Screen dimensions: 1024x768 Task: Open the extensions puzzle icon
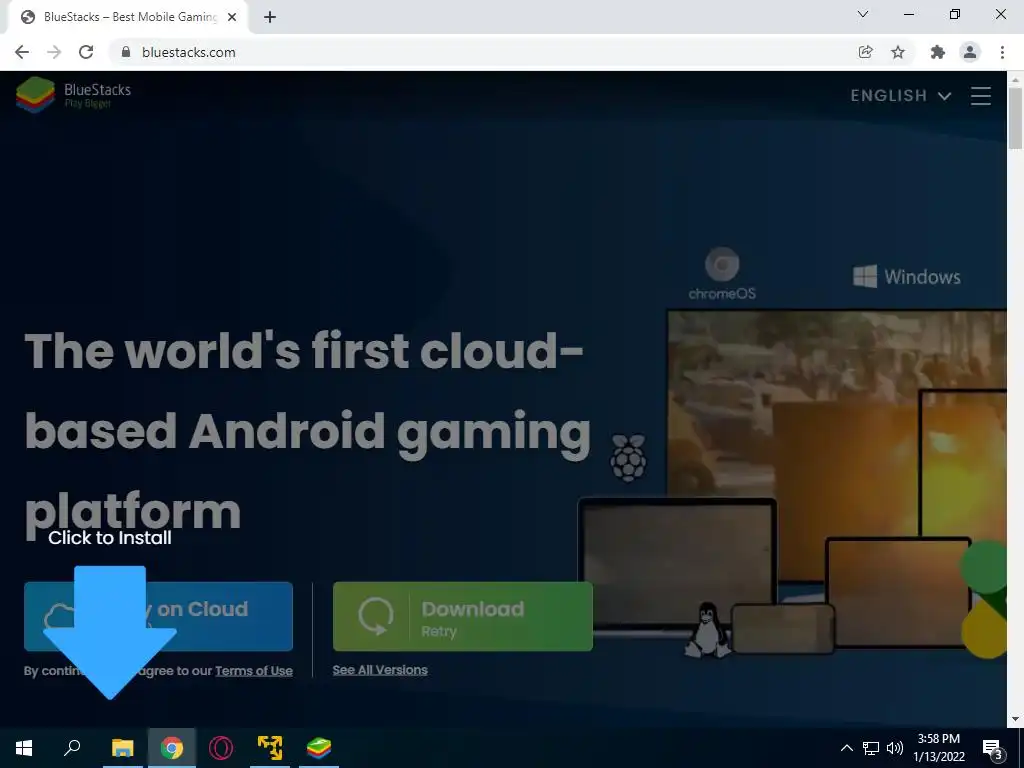pyautogui.click(x=938, y=52)
